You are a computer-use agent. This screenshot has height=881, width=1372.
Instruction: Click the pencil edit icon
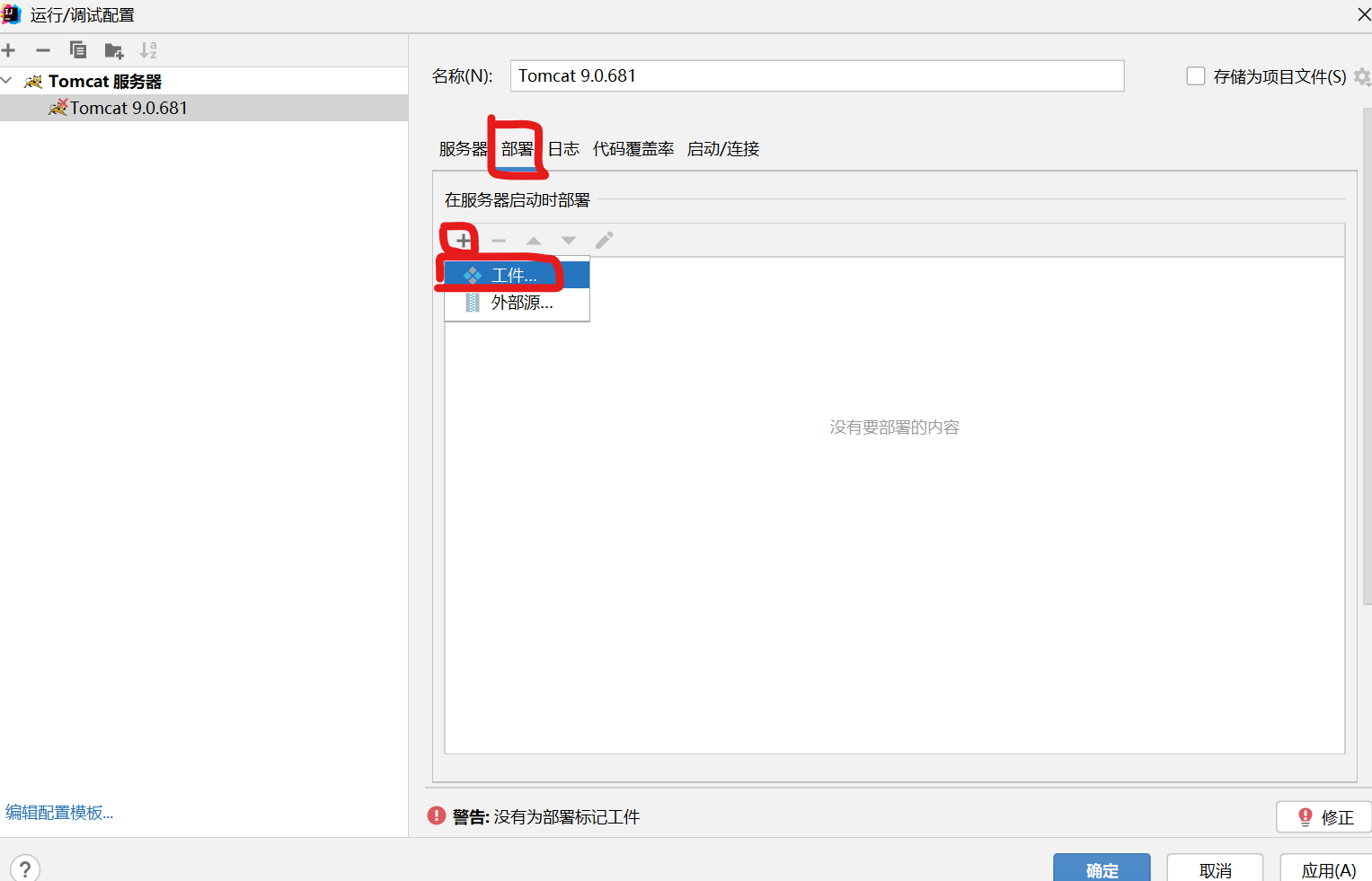pos(604,241)
